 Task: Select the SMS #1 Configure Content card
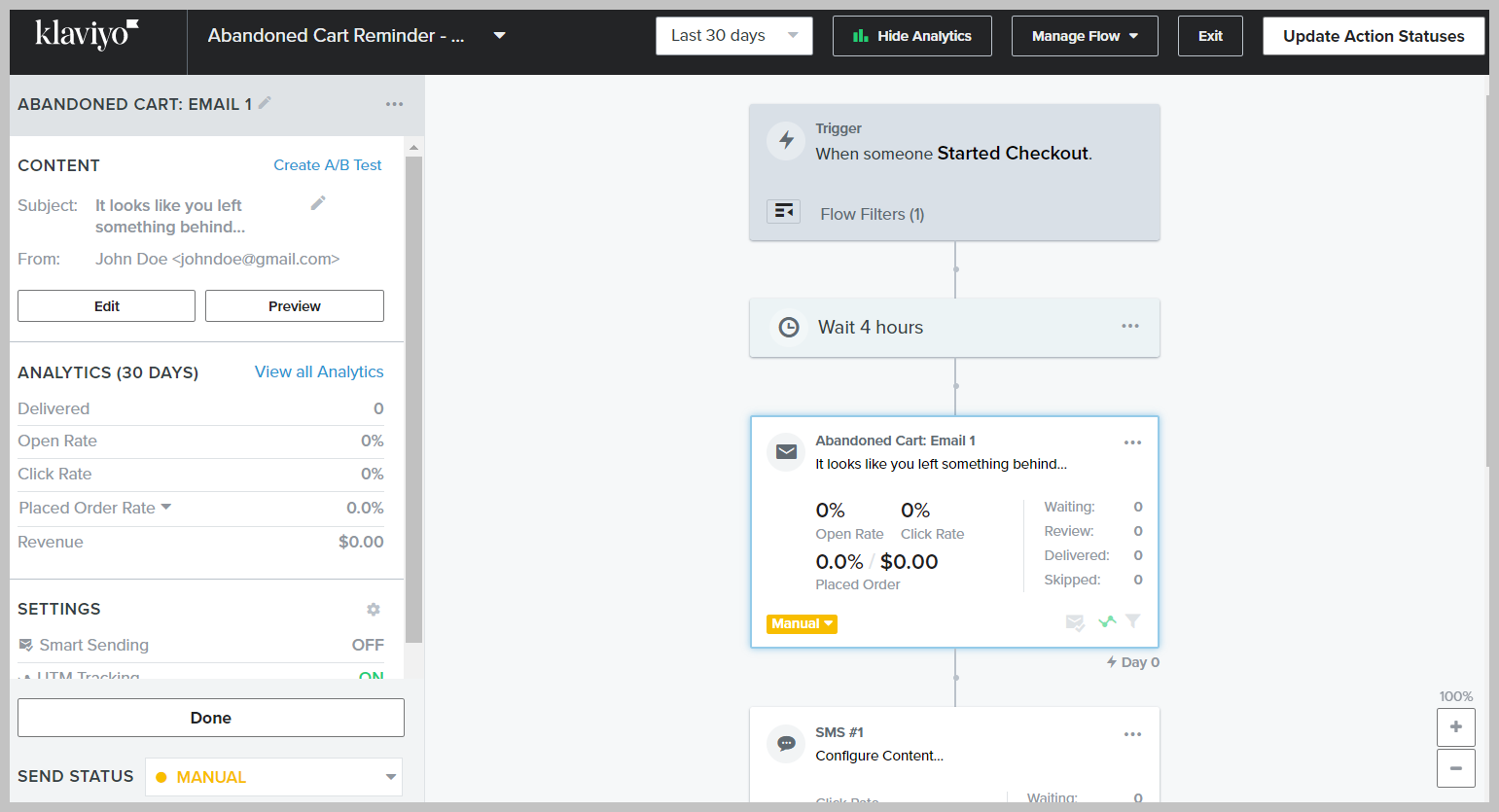pyautogui.click(x=954, y=755)
